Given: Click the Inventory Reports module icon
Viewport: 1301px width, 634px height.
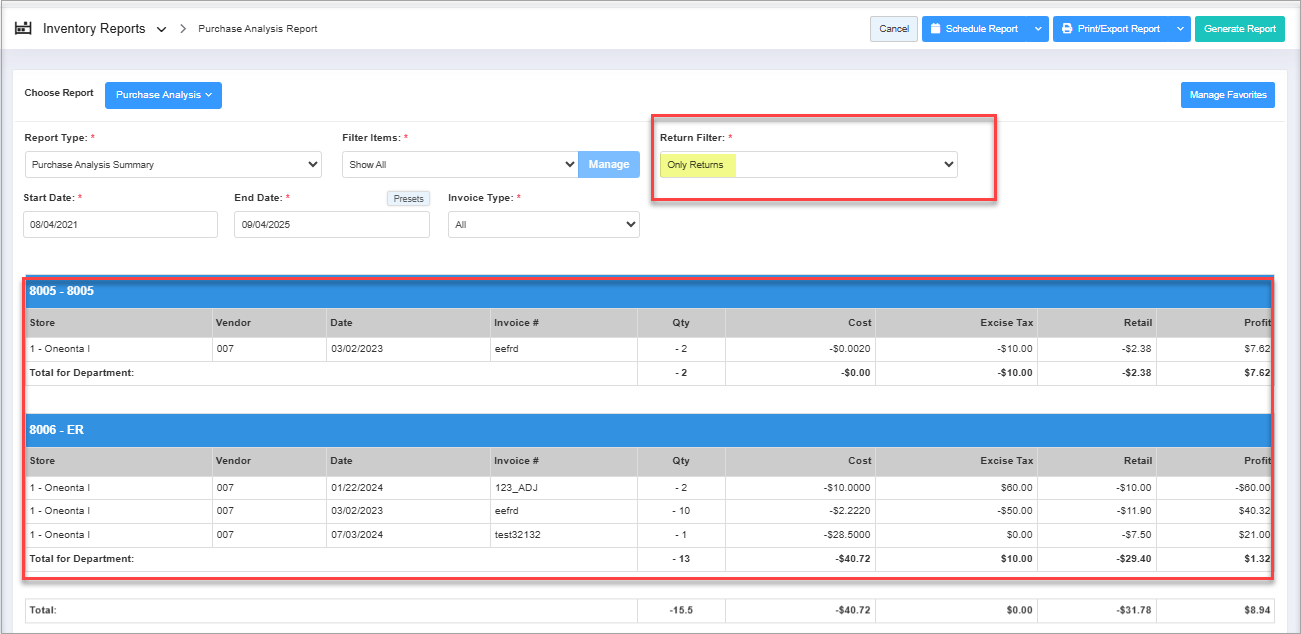Looking at the screenshot, I should pyautogui.click(x=22, y=28).
